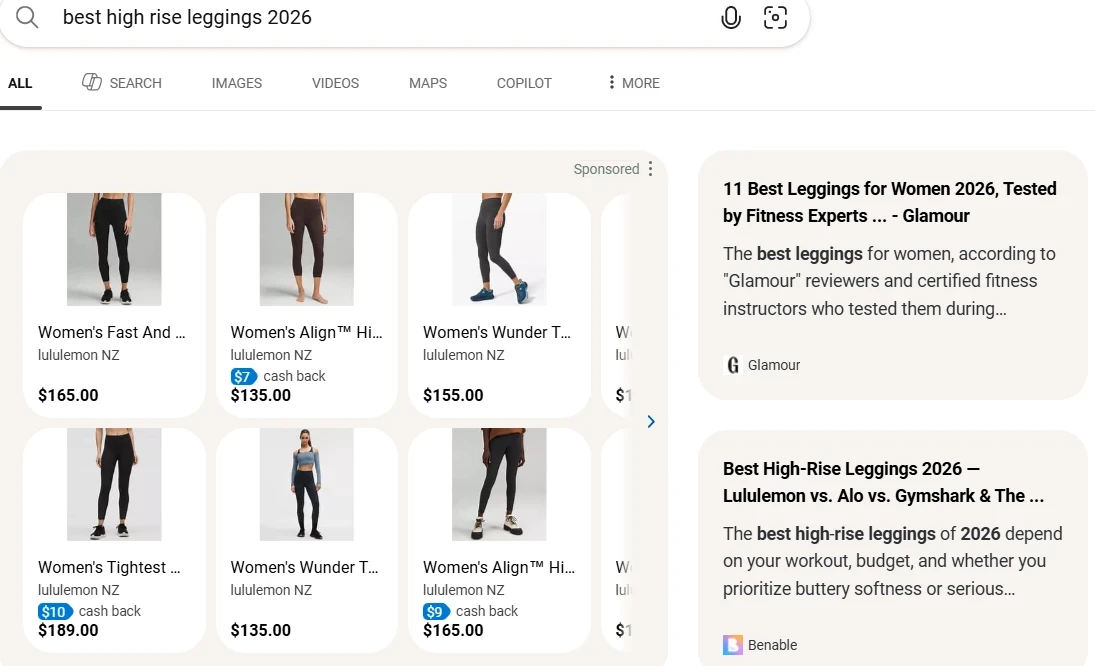Open the Sponsored ad options menu
This screenshot has width=1095, height=666.
(651, 169)
